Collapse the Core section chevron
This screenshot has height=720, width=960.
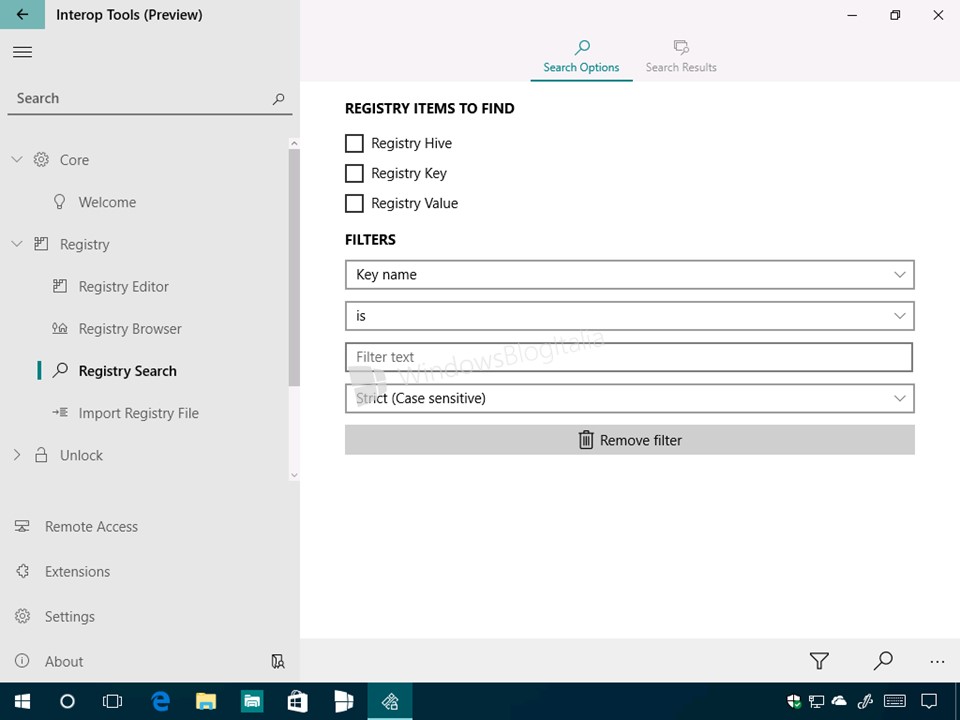pos(17,160)
